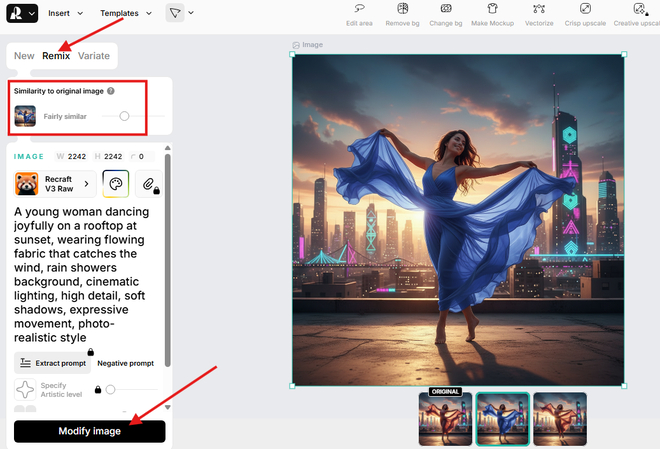Select the dancing woman image on canvas
Viewport: 660px width, 449px height.
pyautogui.click(x=458, y=220)
